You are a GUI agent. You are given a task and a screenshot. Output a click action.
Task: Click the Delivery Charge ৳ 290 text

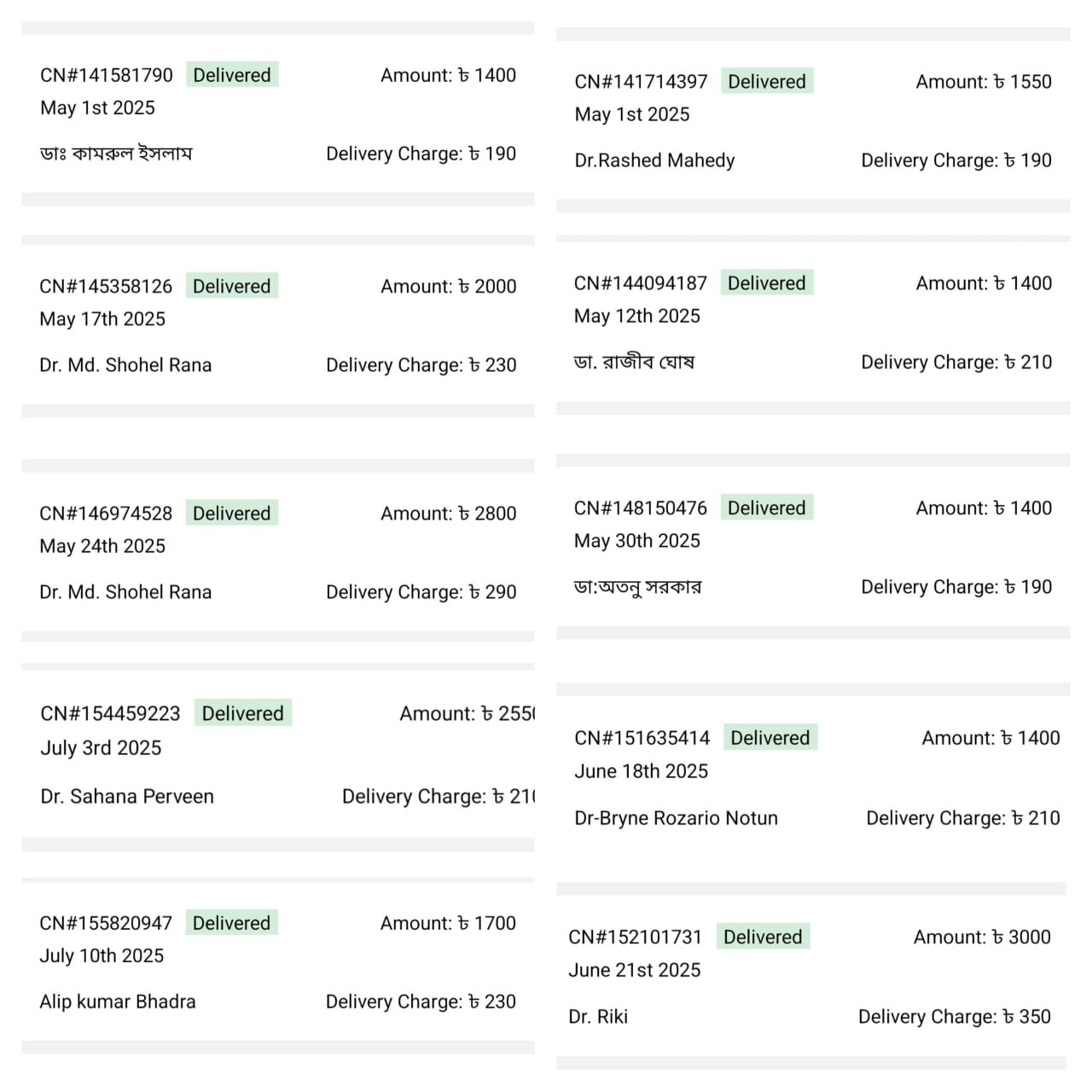(421, 592)
